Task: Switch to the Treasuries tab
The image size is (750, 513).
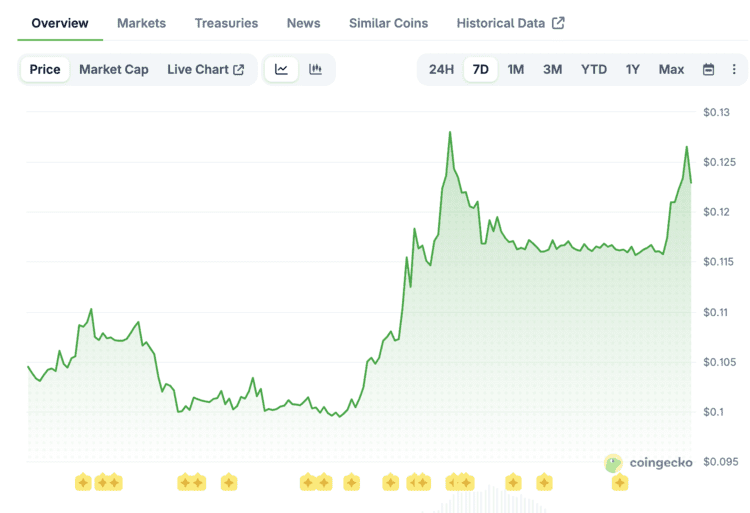Action: [226, 23]
